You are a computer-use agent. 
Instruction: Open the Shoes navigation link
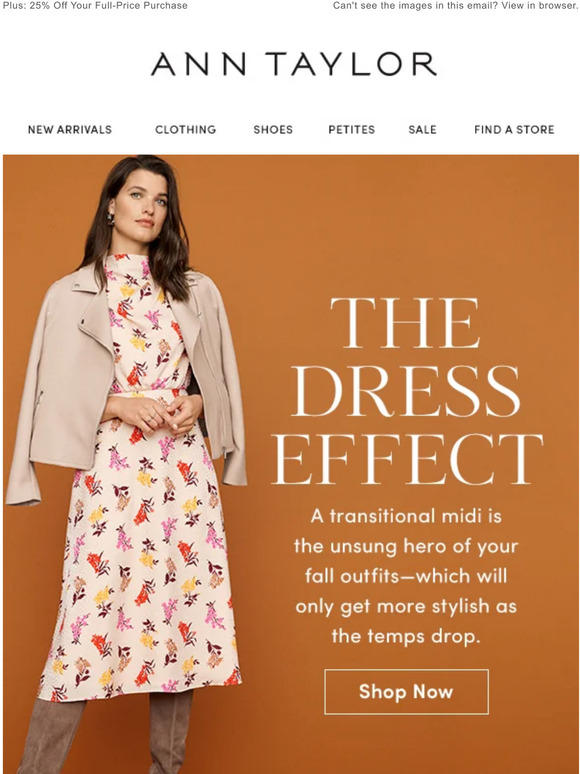[x=273, y=130]
